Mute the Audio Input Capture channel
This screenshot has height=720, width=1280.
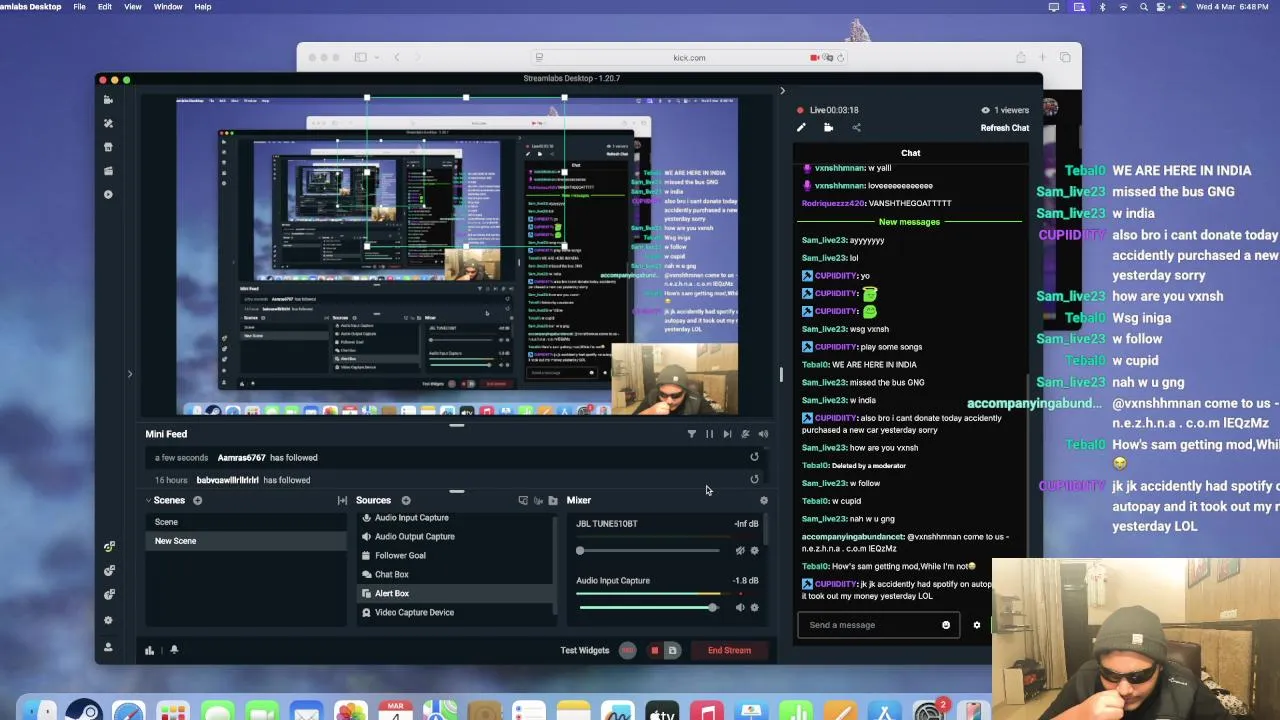coord(740,607)
